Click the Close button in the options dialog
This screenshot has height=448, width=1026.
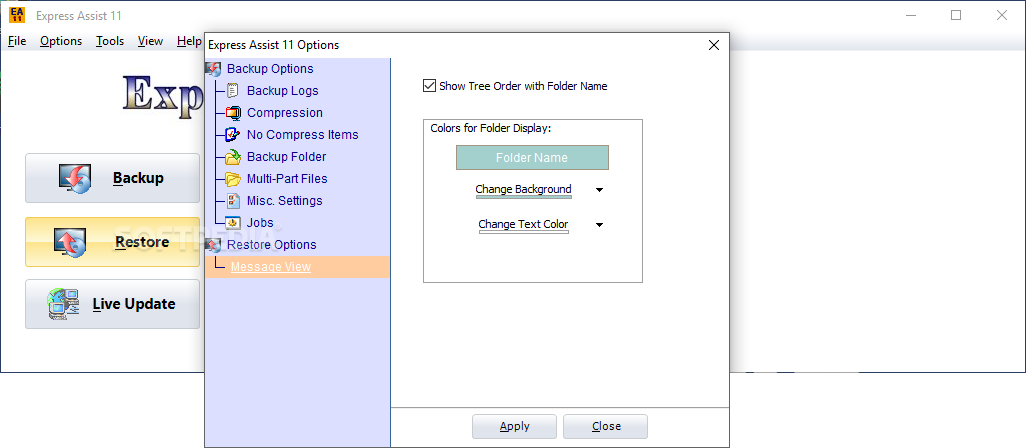pyautogui.click(x=606, y=426)
